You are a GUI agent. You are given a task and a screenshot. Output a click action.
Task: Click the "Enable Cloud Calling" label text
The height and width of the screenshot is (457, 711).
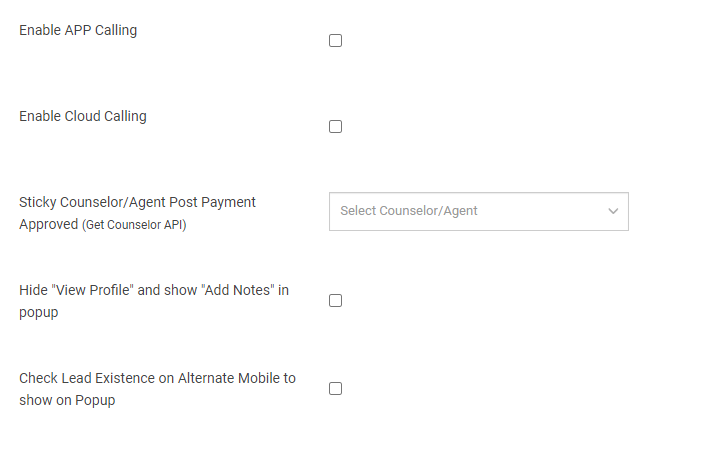point(83,116)
